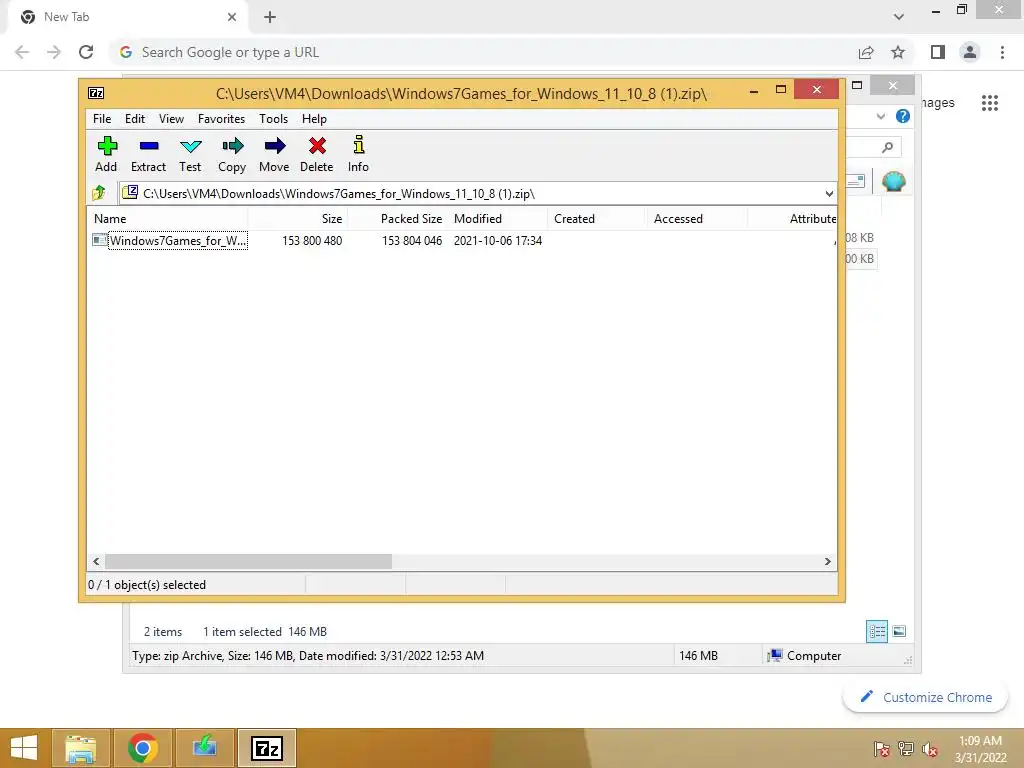Open archive Info from toolbar
Image resolution: width=1024 pixels, height=768 pixels.
pos(358,155)
